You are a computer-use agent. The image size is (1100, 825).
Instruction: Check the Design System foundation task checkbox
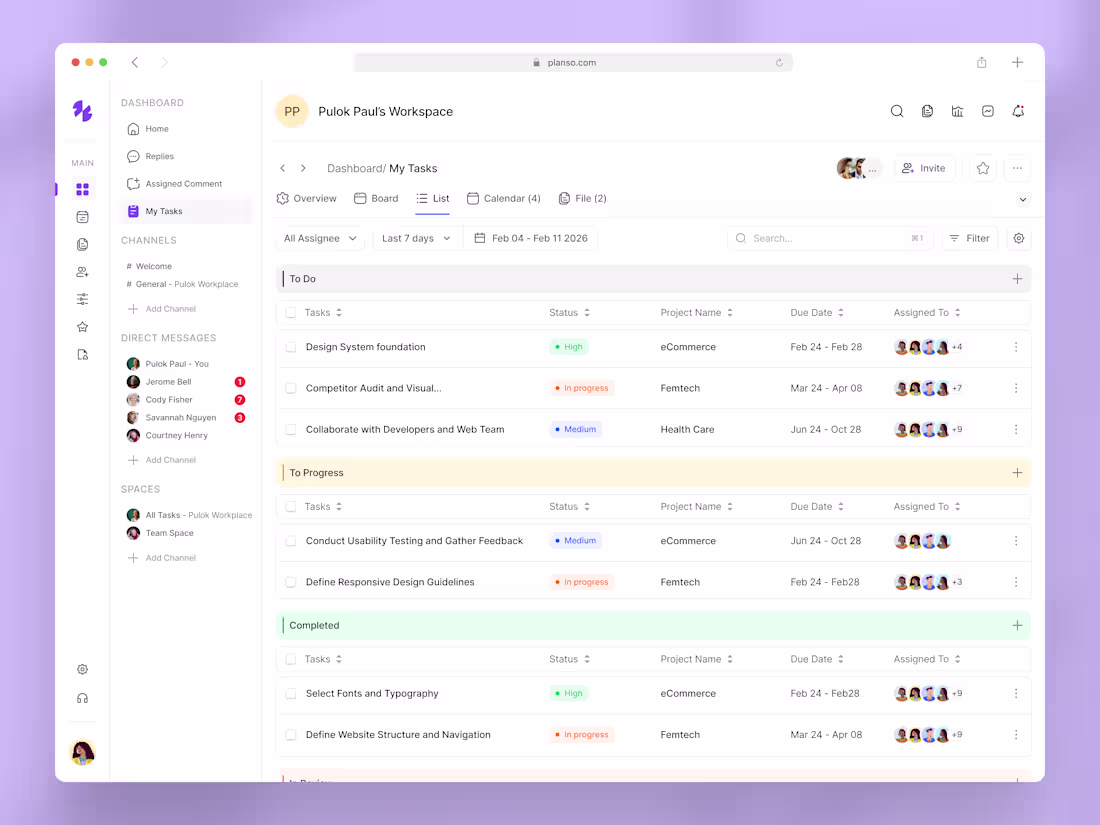click(x=290, y=347)
